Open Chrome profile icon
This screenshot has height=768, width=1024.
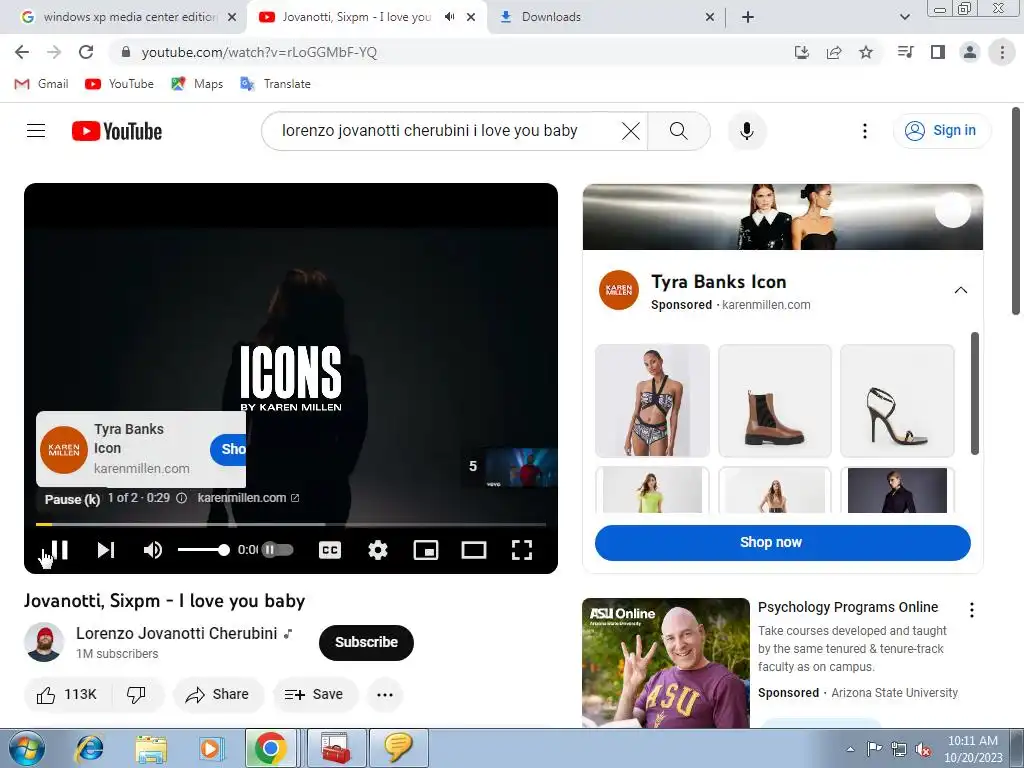tap(970, 52)
